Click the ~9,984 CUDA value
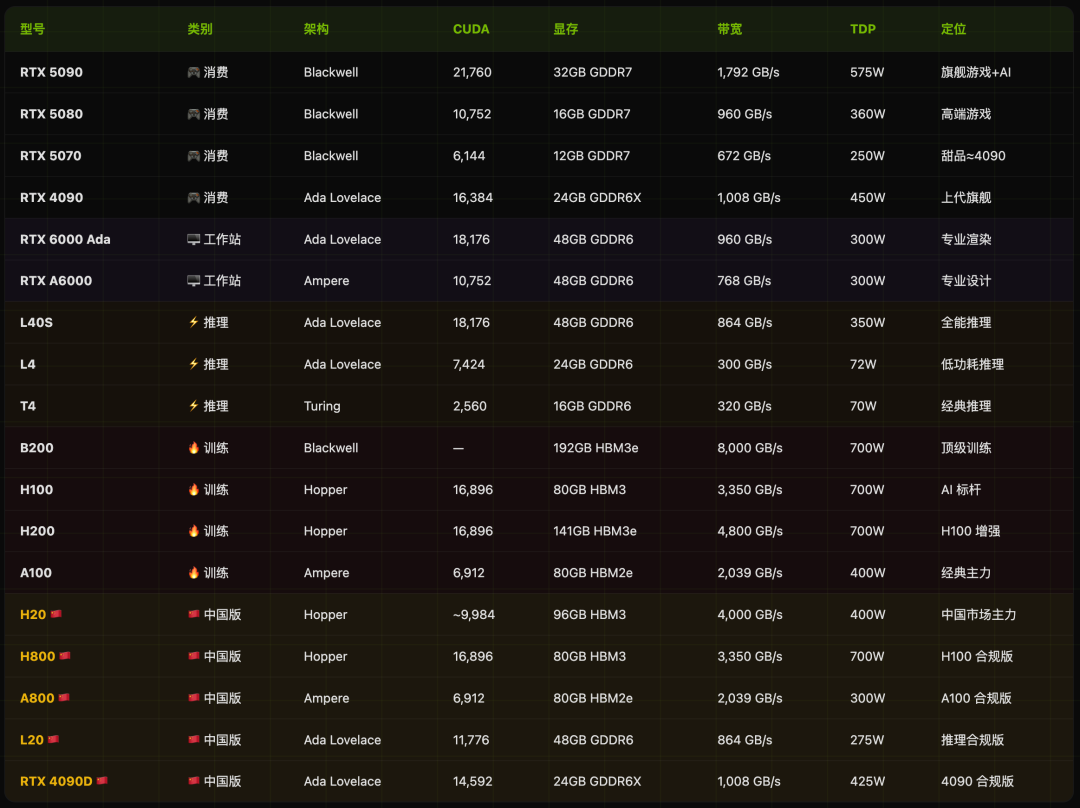 (473, 614)
